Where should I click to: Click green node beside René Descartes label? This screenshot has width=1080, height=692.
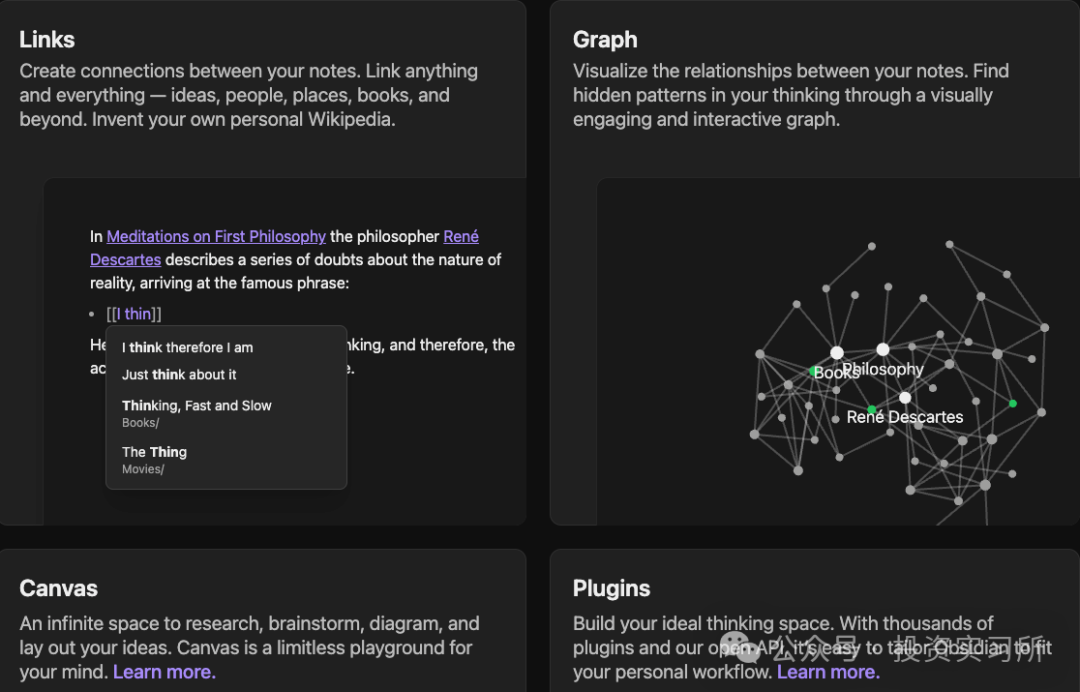(871, 410)
